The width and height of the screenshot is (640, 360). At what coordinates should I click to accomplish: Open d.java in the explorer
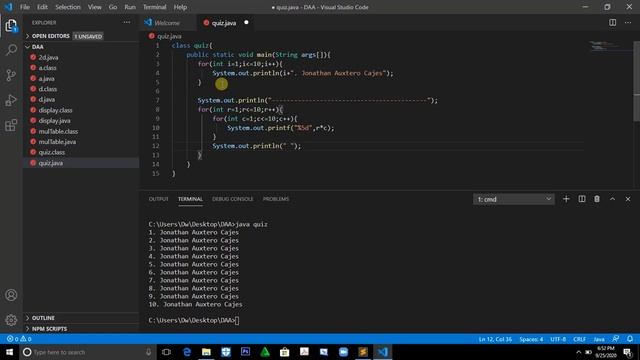47,99
